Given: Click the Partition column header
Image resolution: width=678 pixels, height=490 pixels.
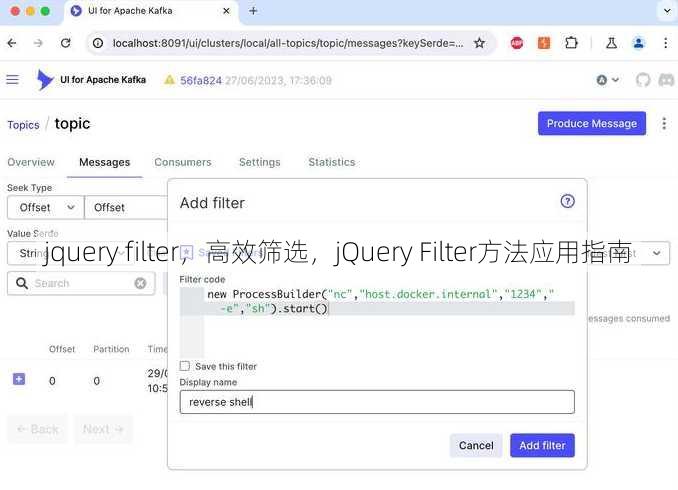Looking at the screenshot, I should [111, 349].
